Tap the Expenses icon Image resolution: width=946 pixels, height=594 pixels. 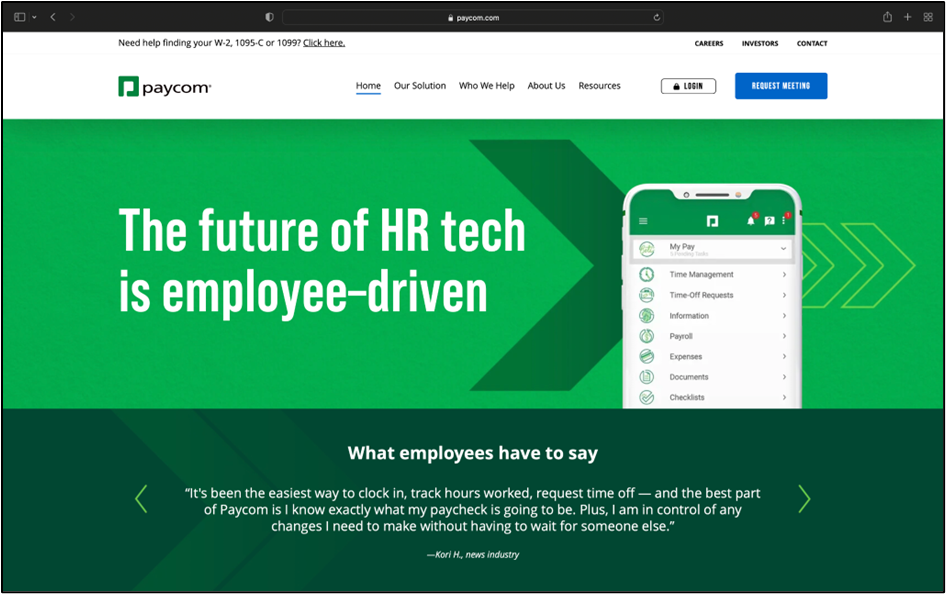(647, 356)
